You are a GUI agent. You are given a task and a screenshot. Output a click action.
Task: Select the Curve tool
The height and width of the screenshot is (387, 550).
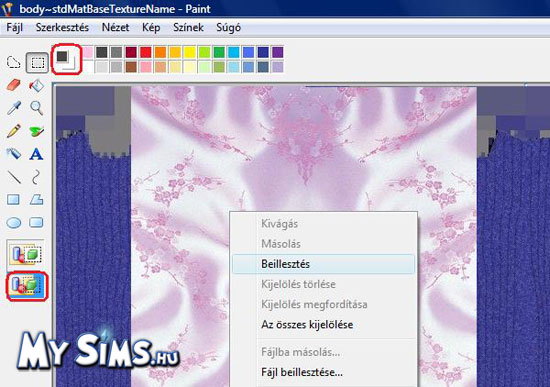36,177
